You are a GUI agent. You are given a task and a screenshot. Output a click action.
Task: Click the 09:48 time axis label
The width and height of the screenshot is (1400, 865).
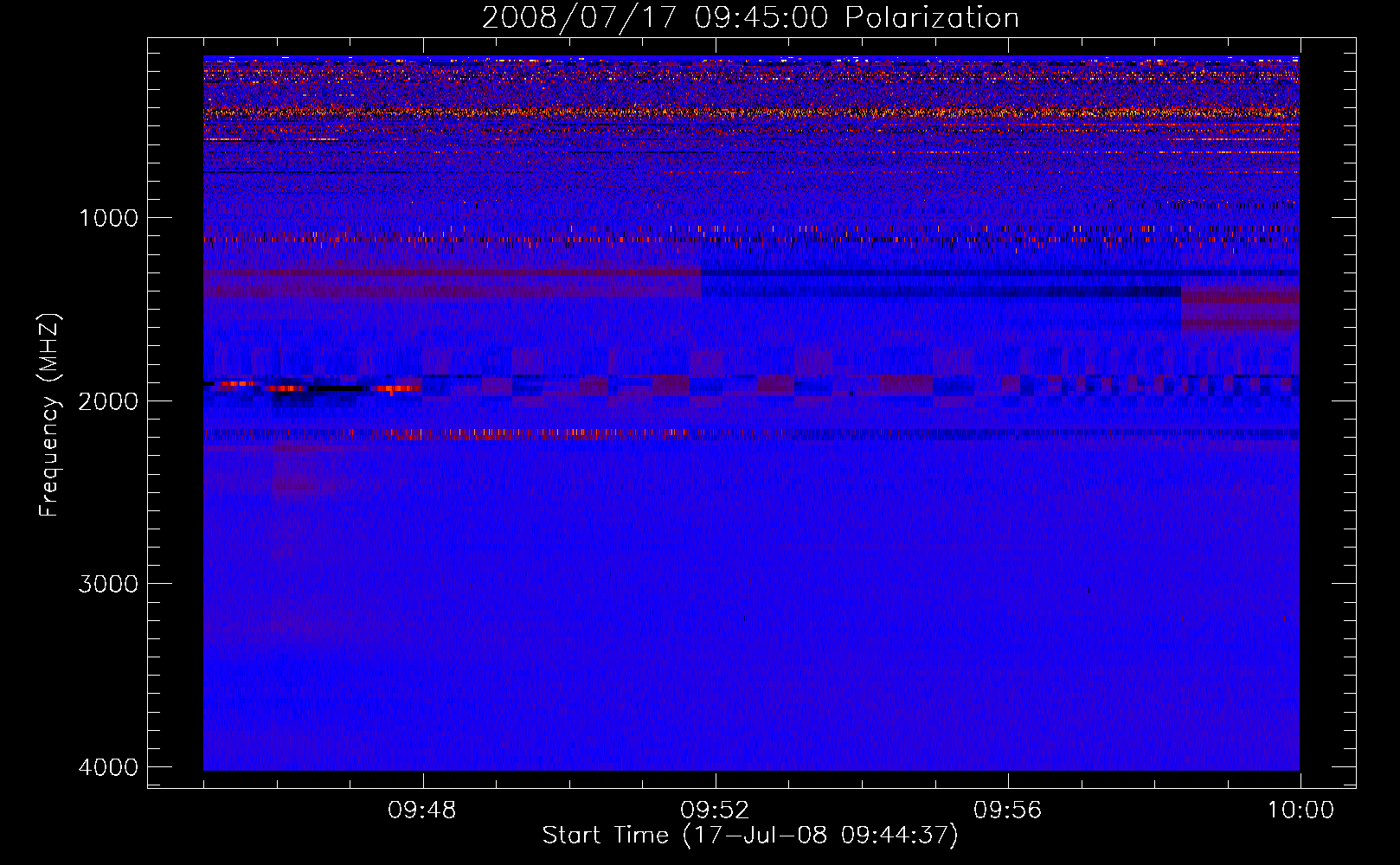[422, 811]
